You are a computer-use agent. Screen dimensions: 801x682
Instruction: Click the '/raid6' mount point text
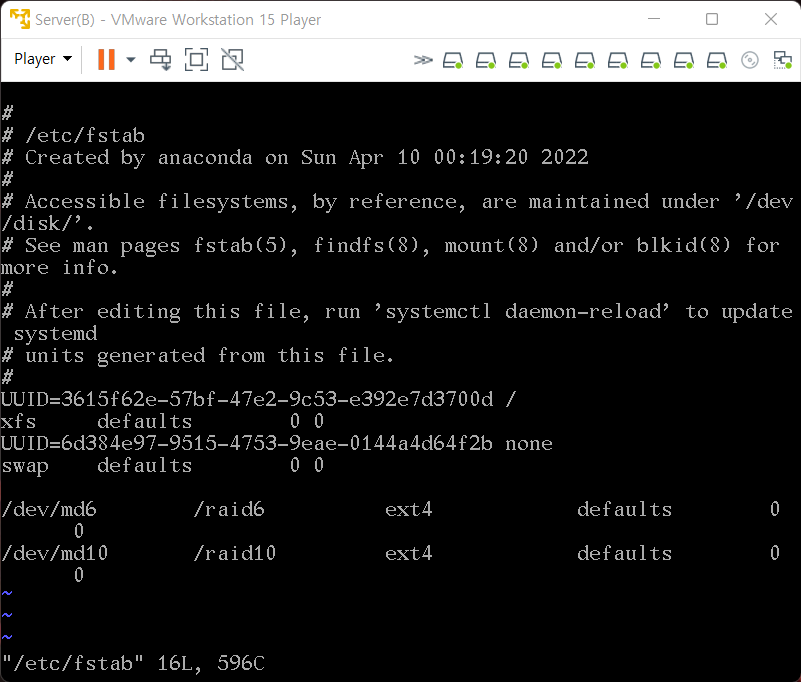click(229, 509)
